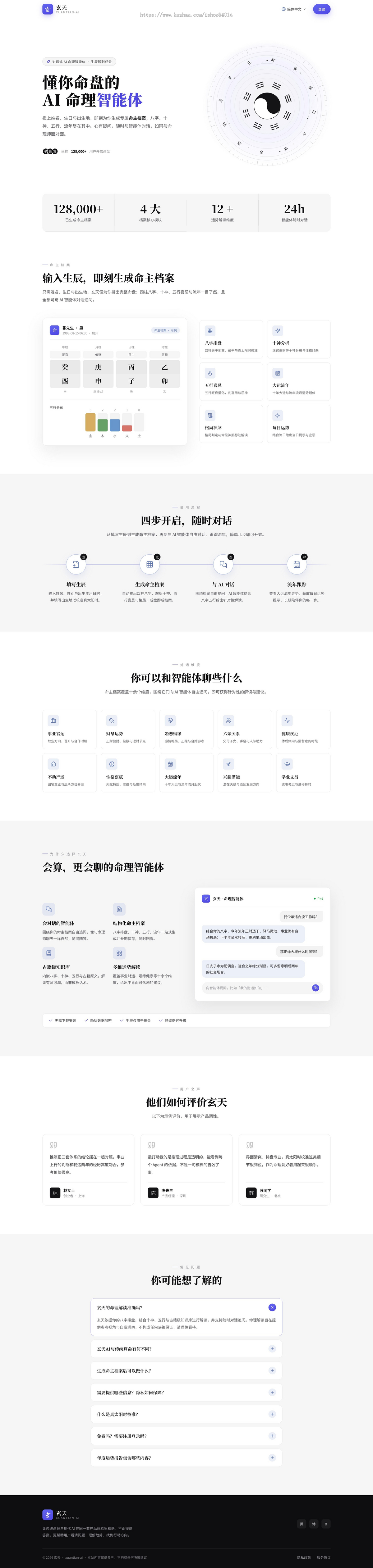Click the 结构化命主档案 document icon

pos(119,909)
